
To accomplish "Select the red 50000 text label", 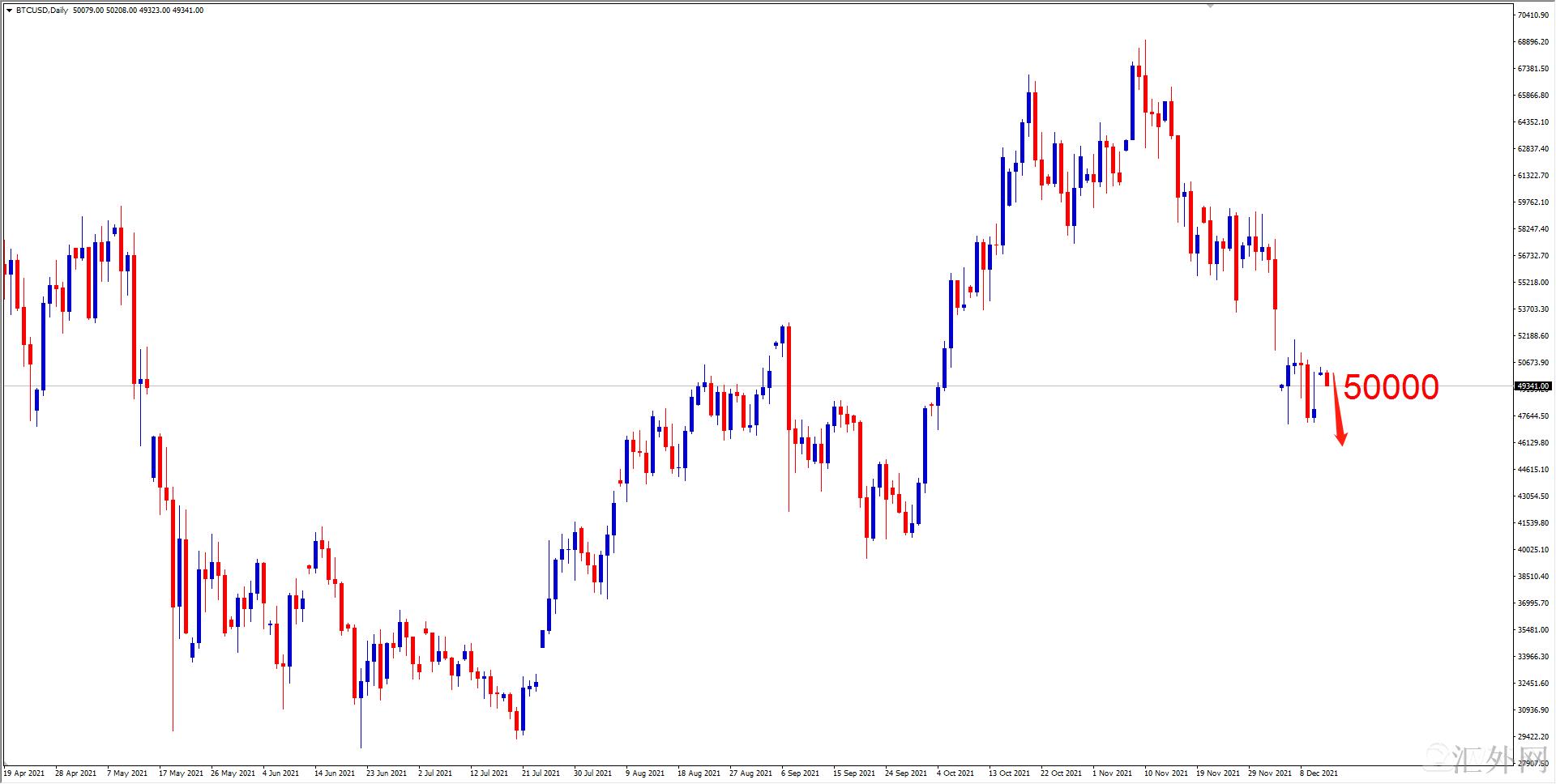I will coord(1391,387).
